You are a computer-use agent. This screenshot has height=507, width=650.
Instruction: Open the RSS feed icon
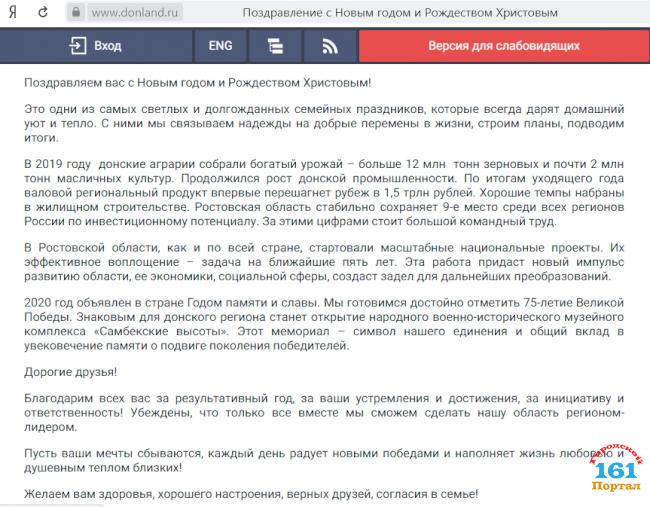coord(330,46)
